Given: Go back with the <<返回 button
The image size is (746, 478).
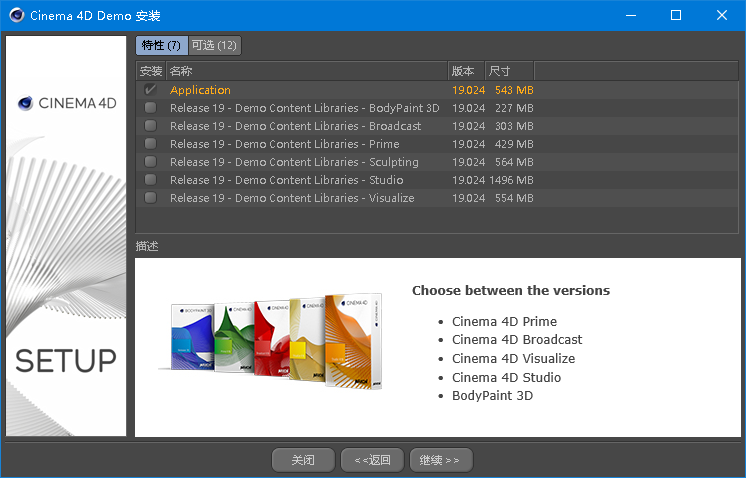Looking at the screenshot, I should click(x=373, y=460).
